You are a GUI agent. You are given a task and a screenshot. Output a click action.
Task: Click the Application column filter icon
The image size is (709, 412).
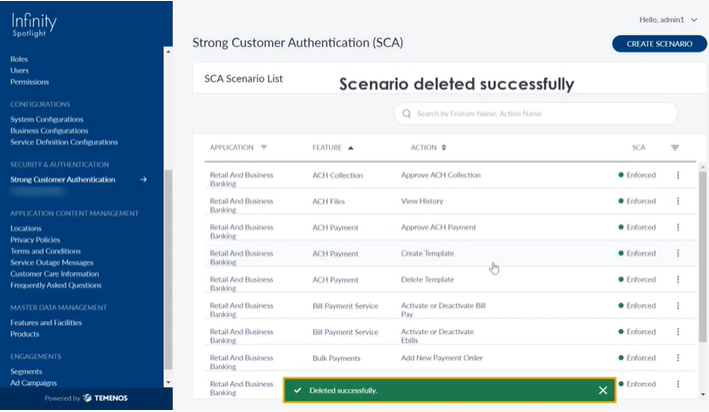point(264,147)
